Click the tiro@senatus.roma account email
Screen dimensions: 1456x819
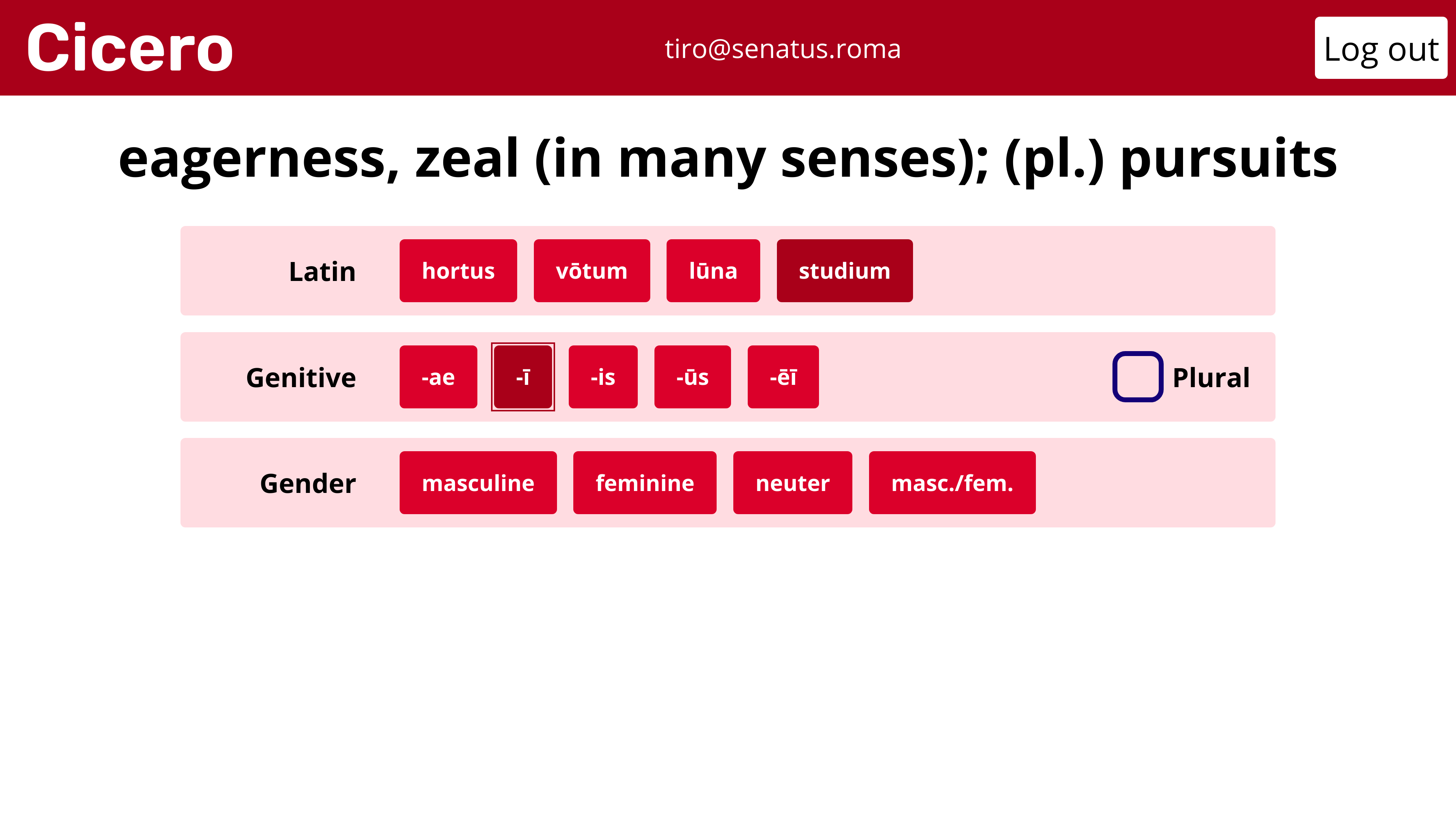[782, 49]
